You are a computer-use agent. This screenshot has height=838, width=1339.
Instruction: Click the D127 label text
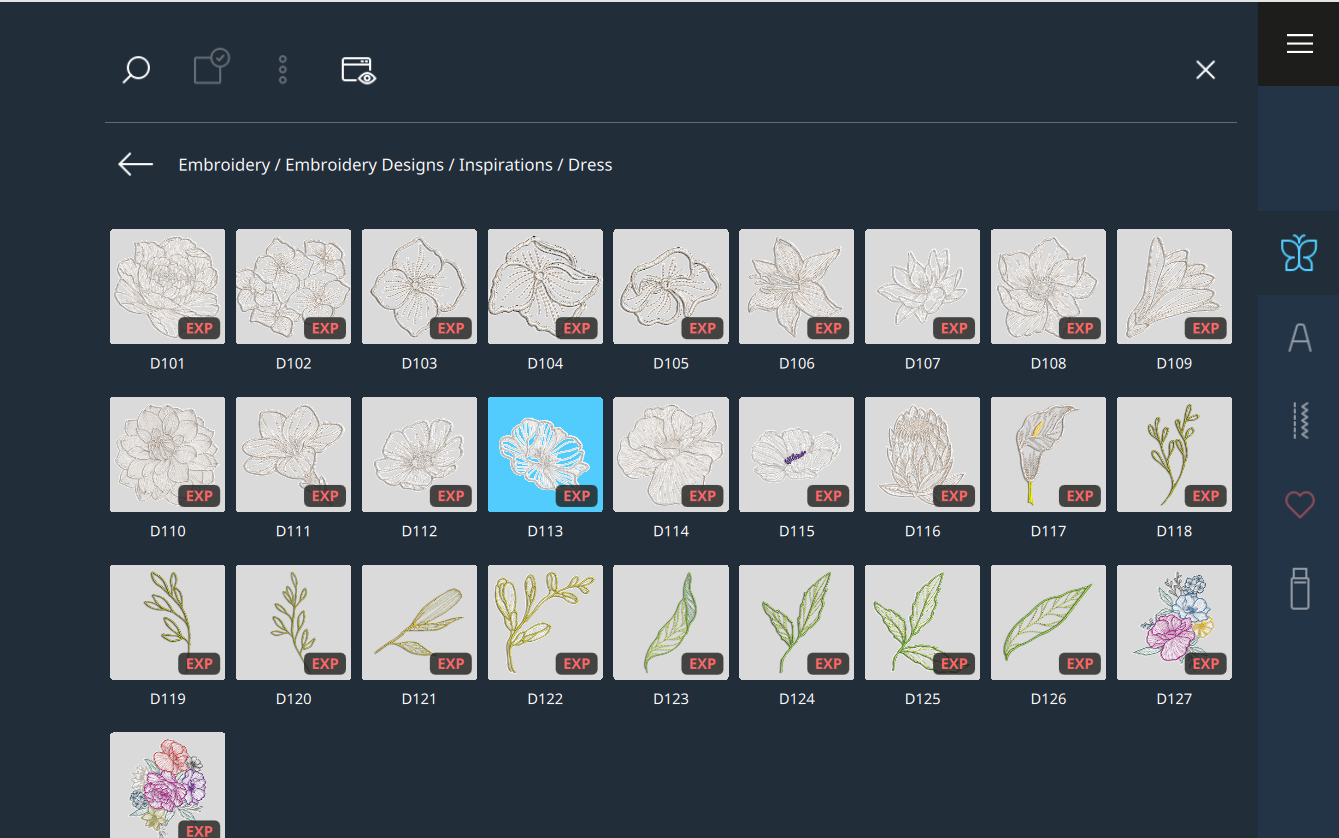coord(1174,699)
